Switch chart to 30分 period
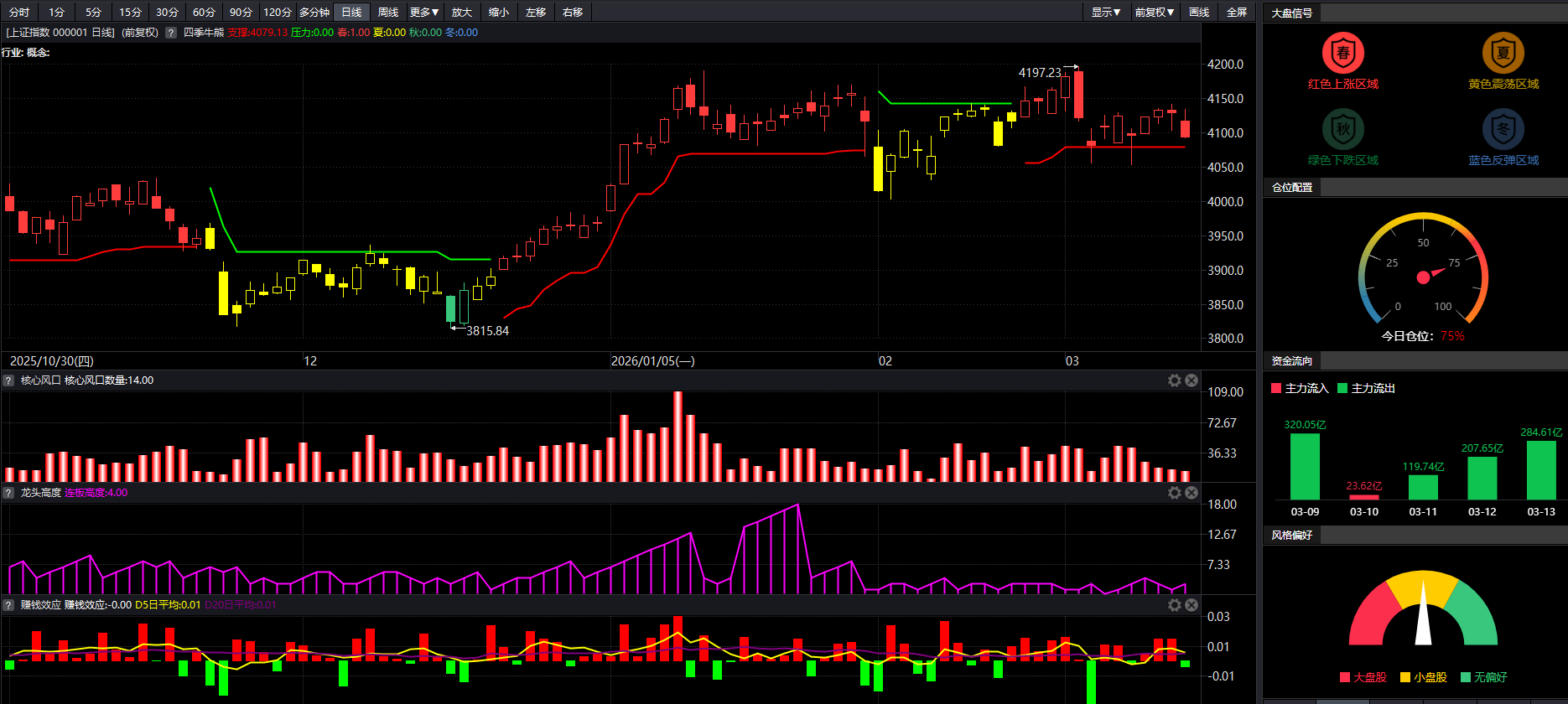 click(167, 12)
